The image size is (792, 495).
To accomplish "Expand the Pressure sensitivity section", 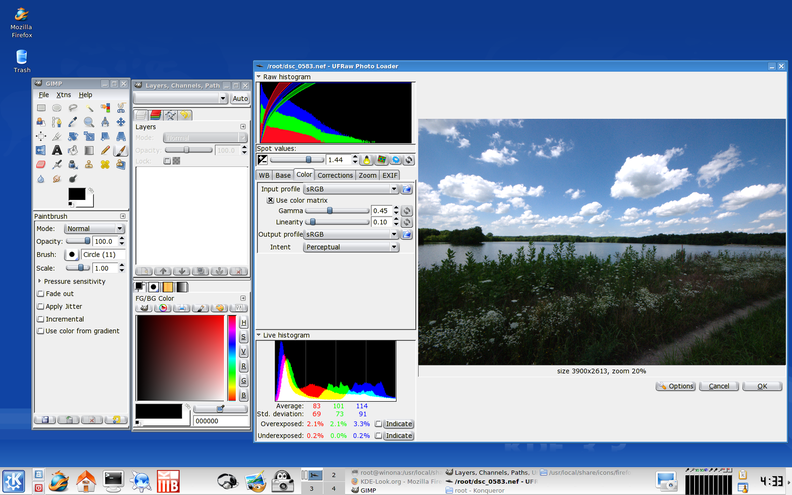I will pos(40,282).
